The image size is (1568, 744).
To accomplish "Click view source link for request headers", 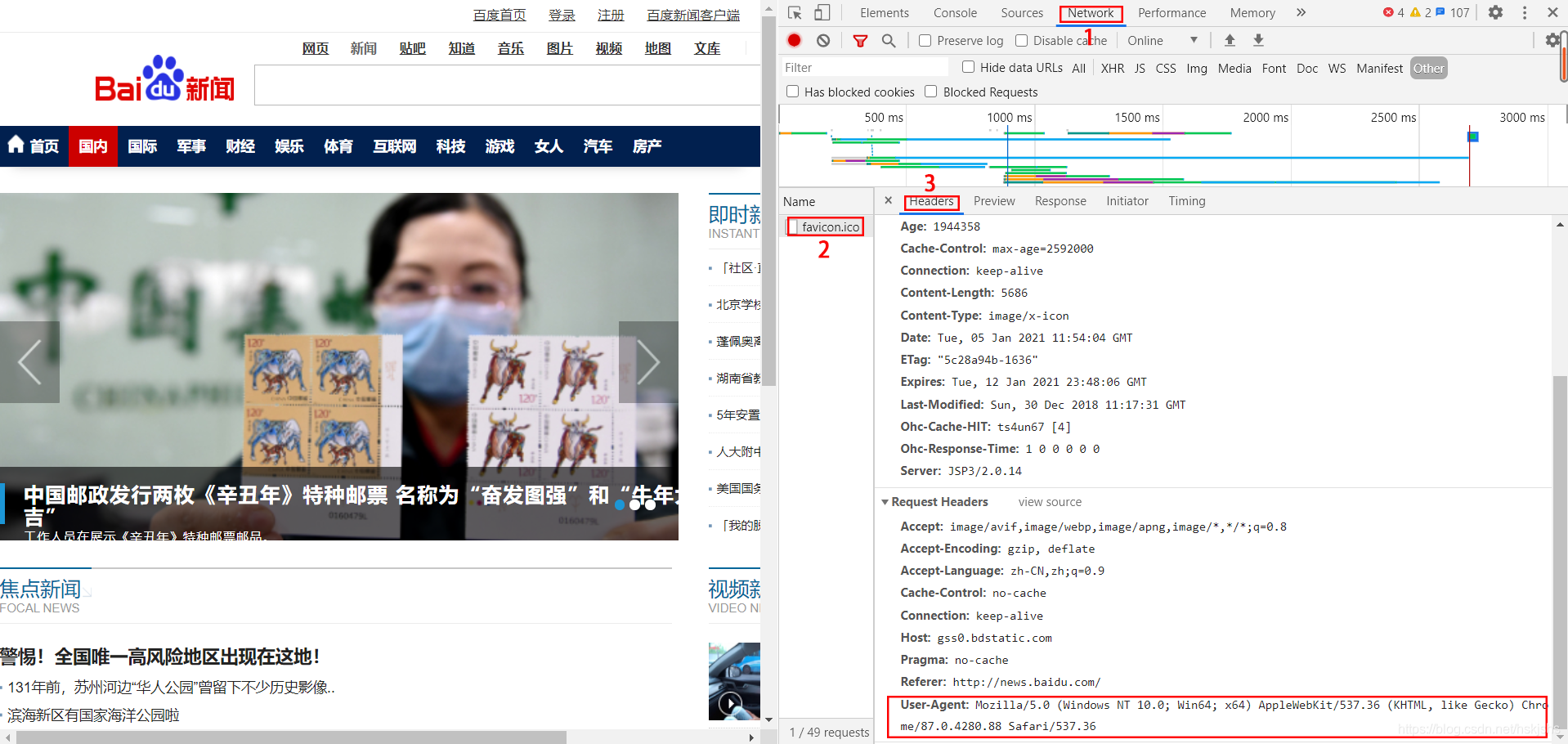I will [x=1050, y=502].
